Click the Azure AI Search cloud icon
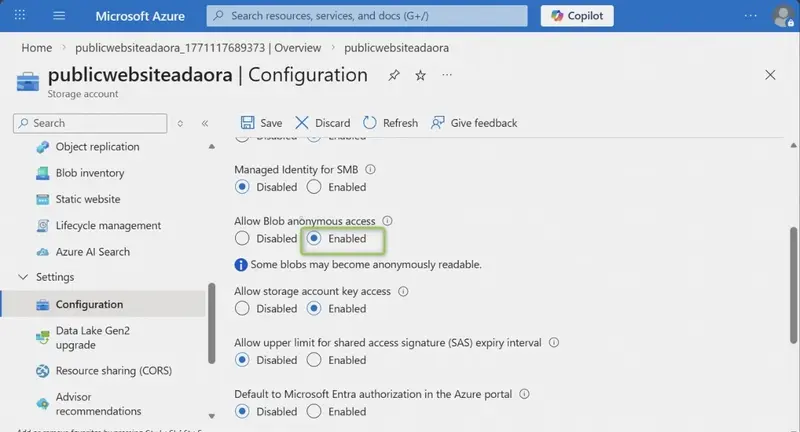800x432 pixels. point(43,252)
